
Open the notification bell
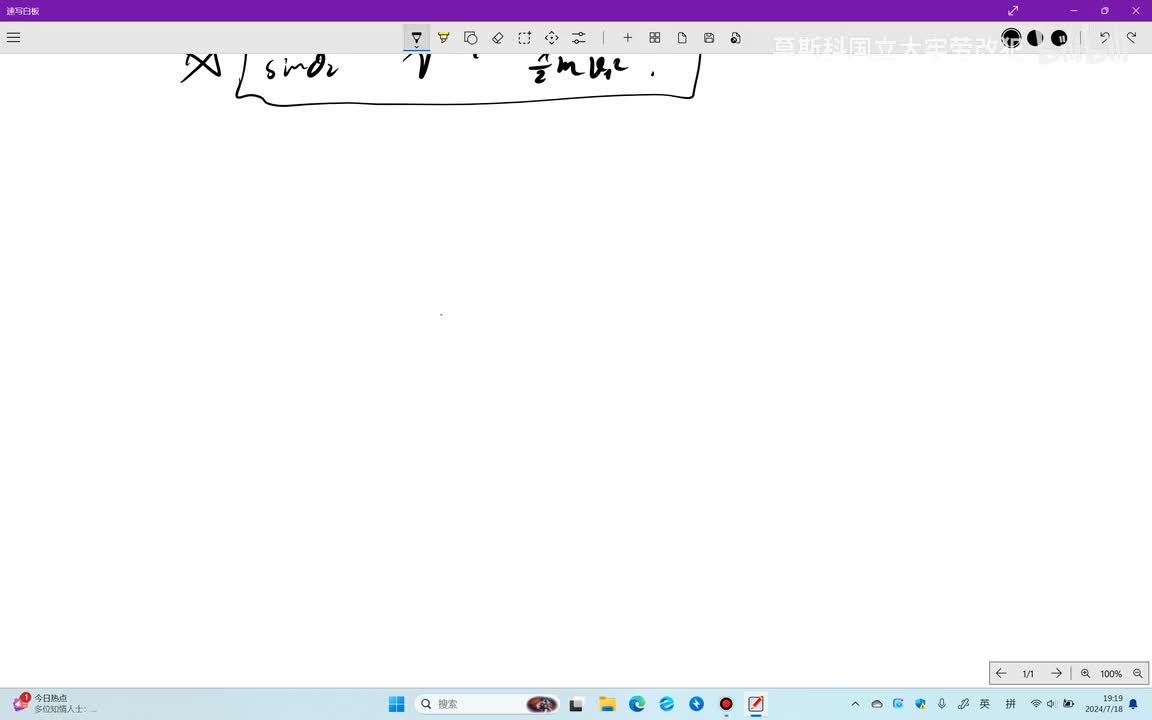click(x=1134, y=704)
